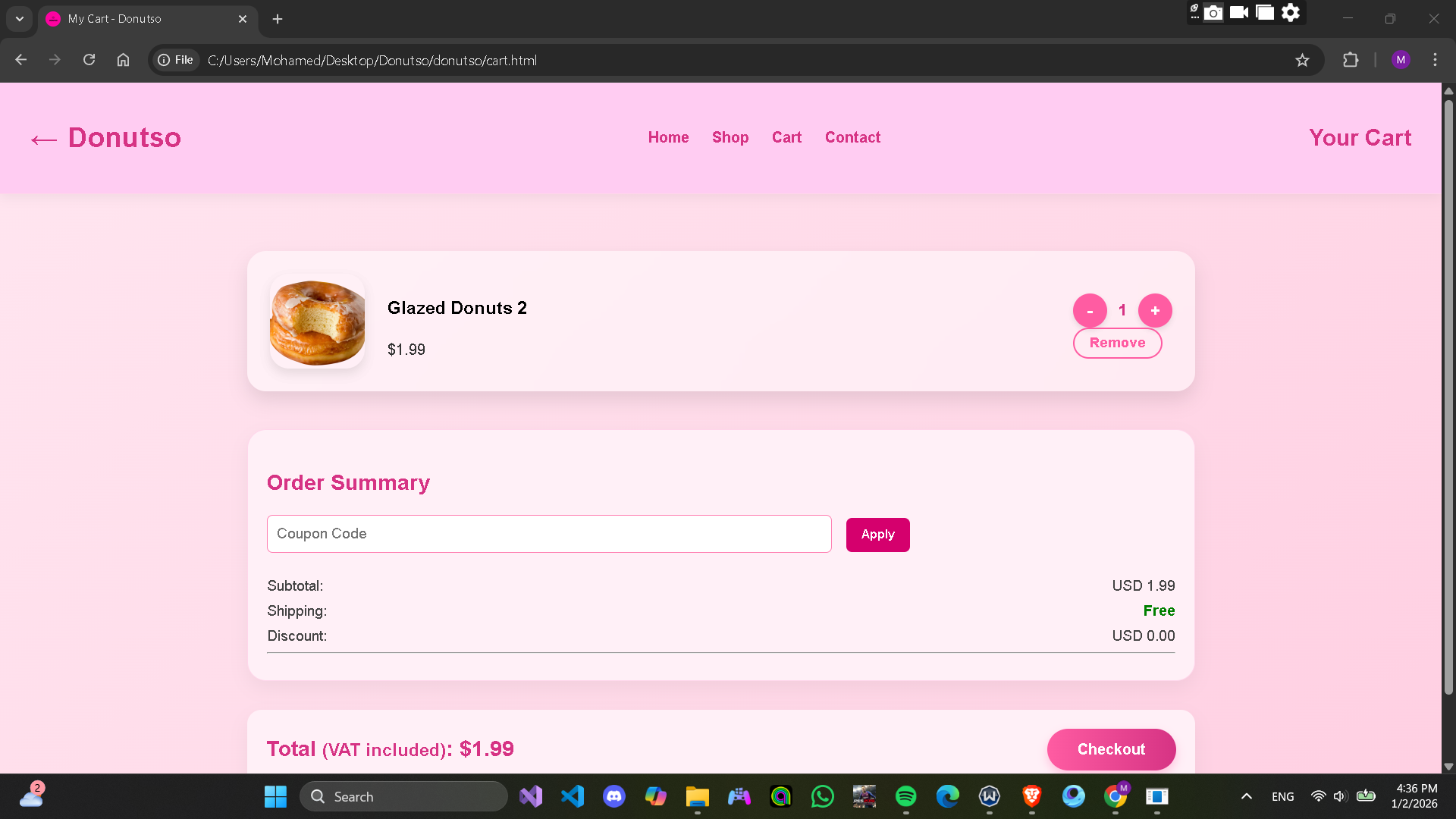
Task: Click inside the Coupon Code field
Action: coord(548,534)
